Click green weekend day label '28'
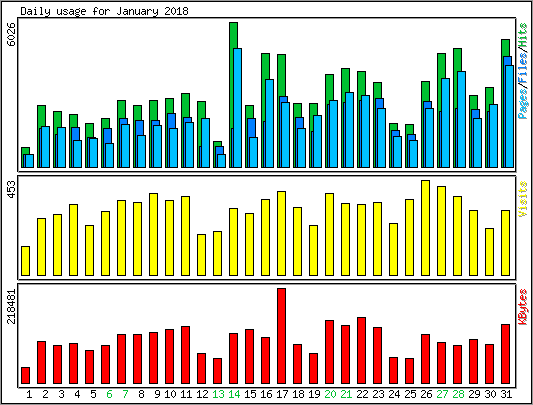This screenshot has width=533, height=405. 458,394
